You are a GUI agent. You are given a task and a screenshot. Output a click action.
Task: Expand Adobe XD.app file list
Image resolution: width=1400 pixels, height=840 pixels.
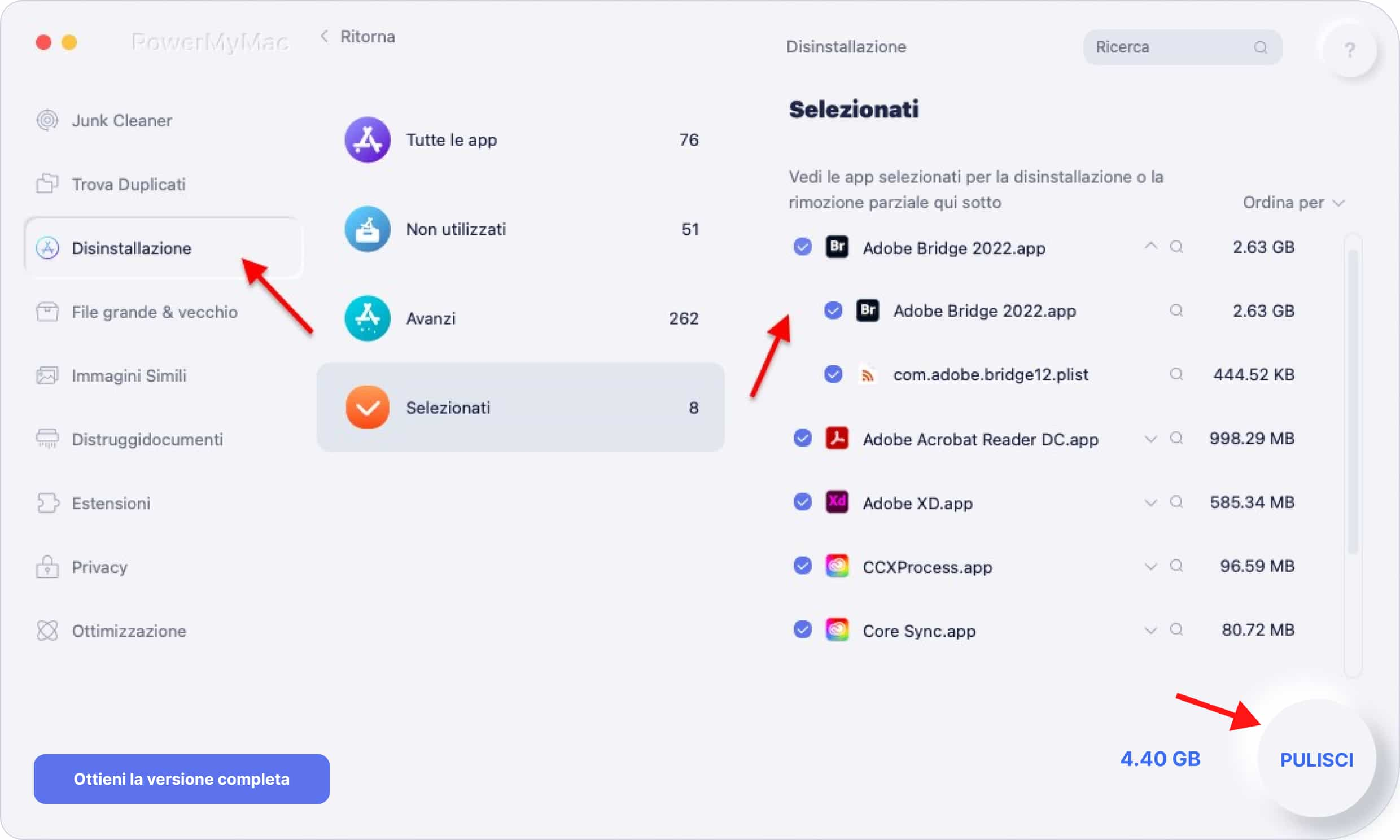(x=1149, y=502)
